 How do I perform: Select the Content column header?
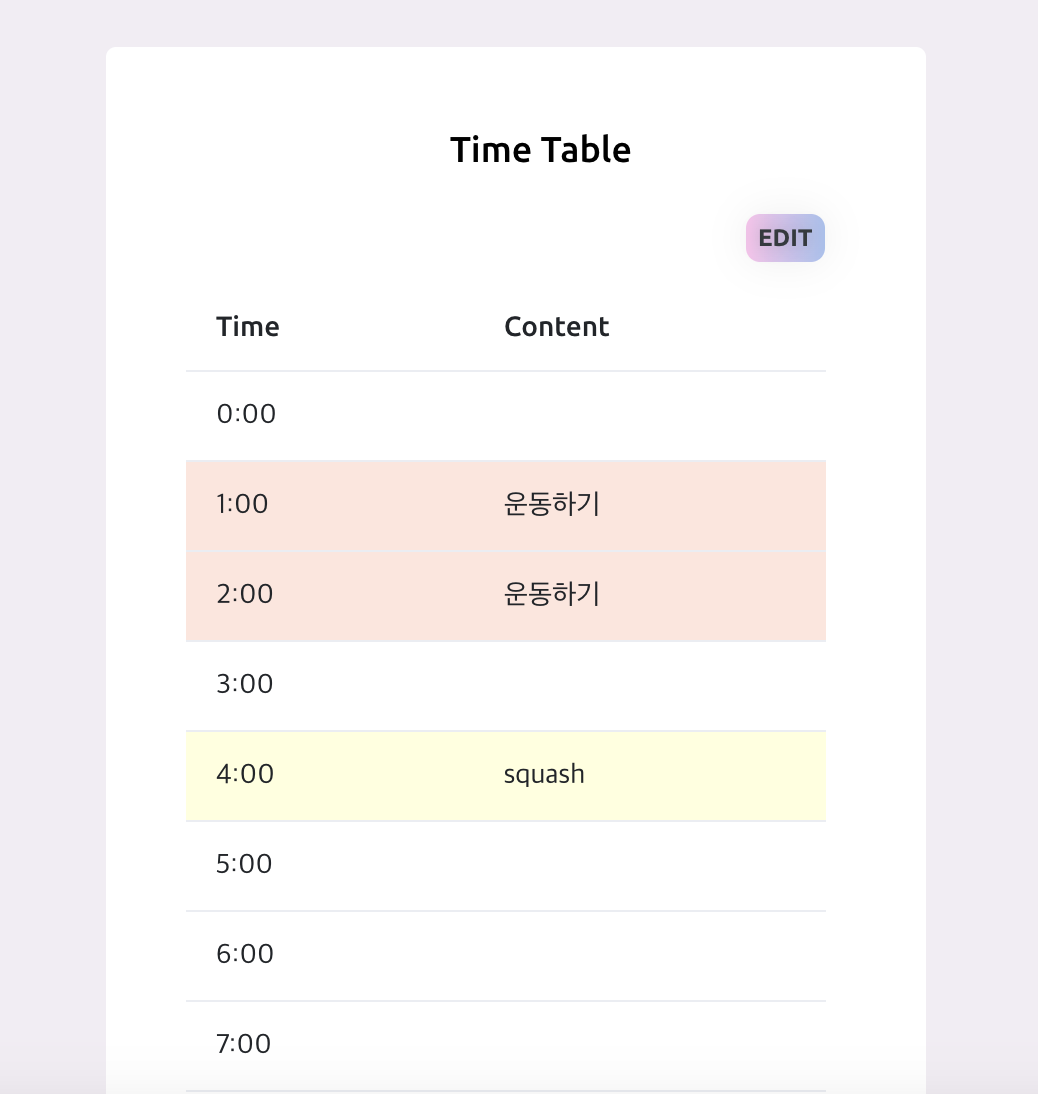pos(556,327)
